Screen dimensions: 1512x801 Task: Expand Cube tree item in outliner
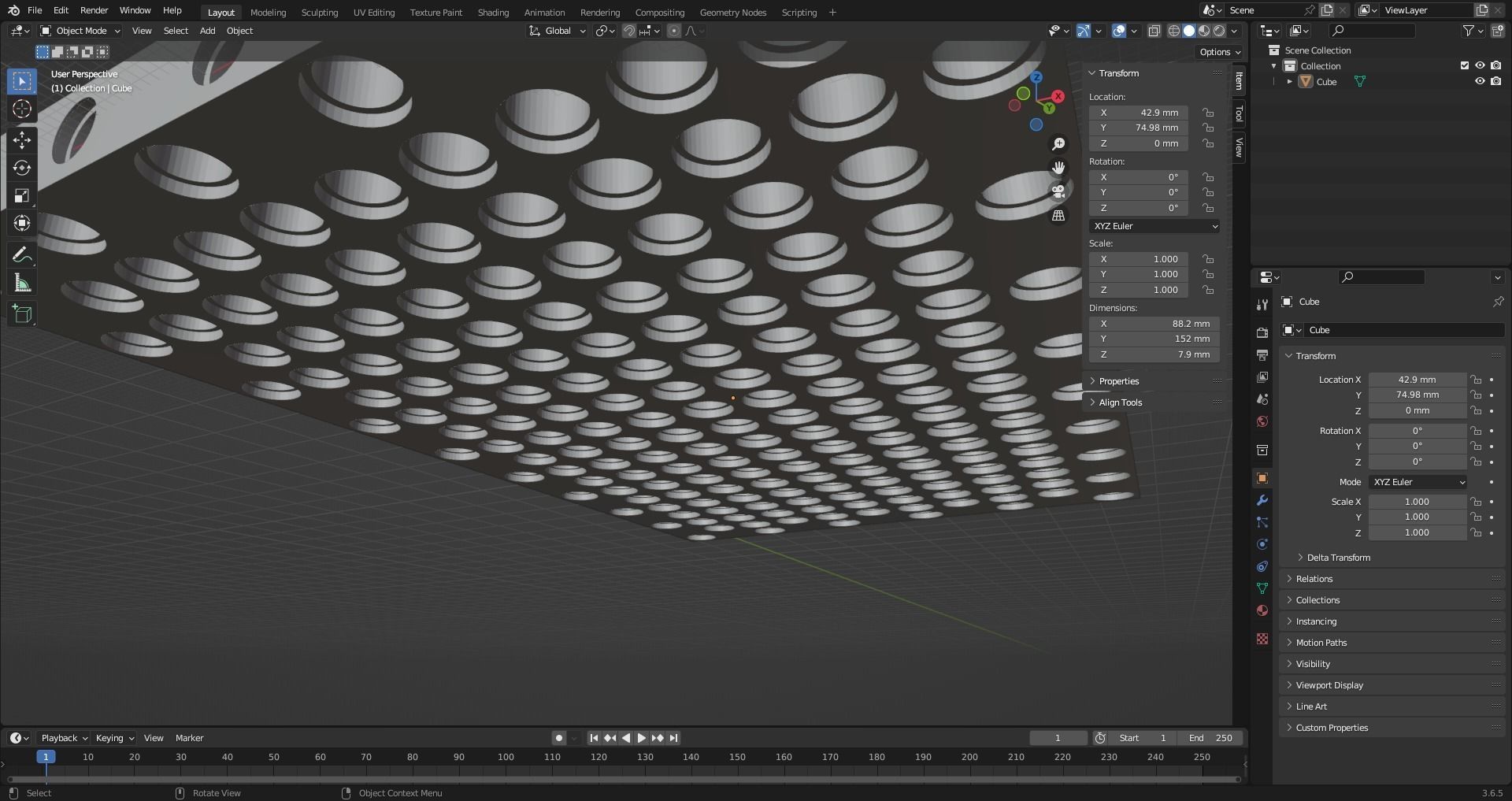point(1289,81)
